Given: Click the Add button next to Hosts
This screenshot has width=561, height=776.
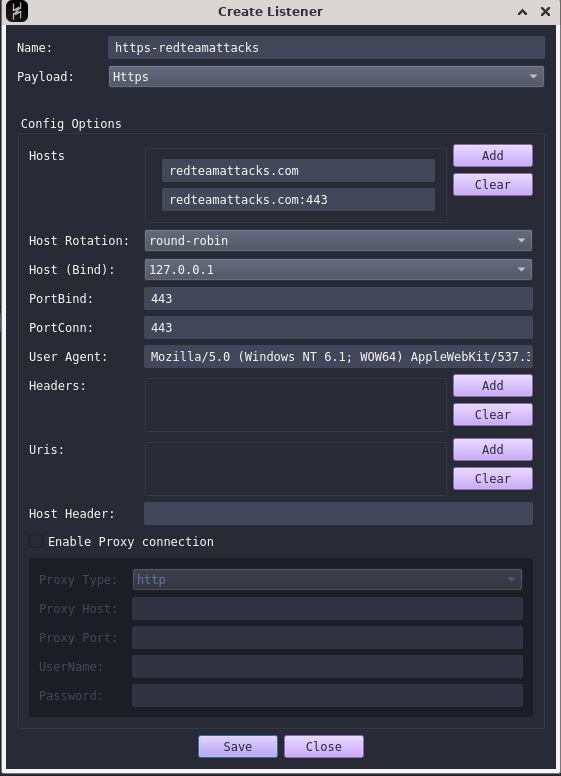Looking at the screenshot, I should [x=493, y=155].
